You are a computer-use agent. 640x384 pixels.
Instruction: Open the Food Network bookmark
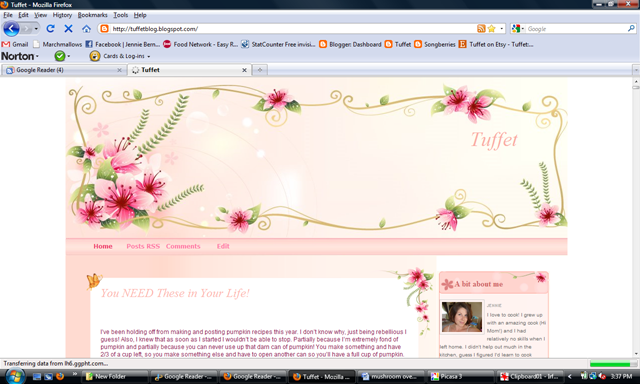point(201,44)
